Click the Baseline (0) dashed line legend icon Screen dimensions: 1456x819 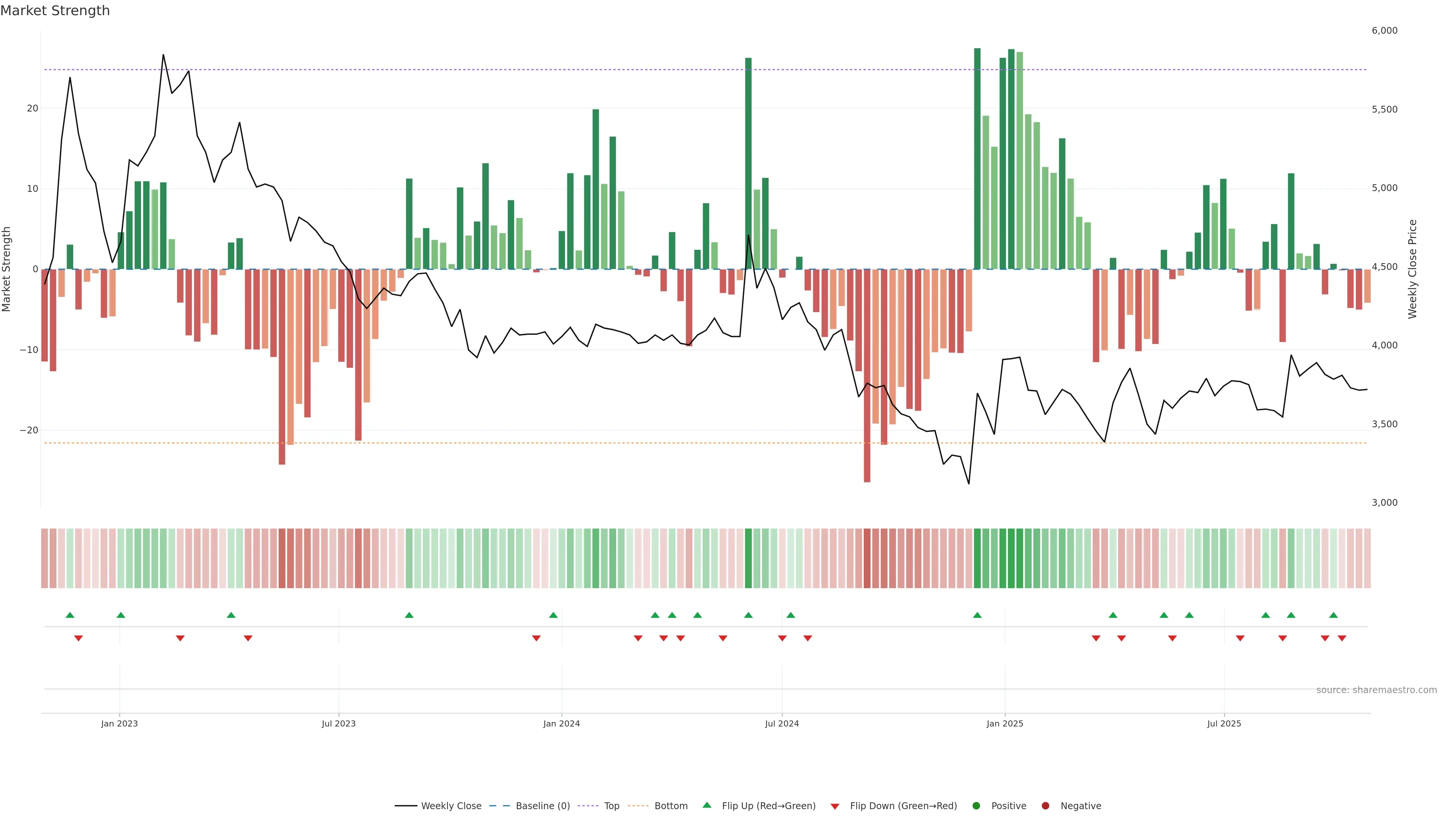click(x=499, y=805)
